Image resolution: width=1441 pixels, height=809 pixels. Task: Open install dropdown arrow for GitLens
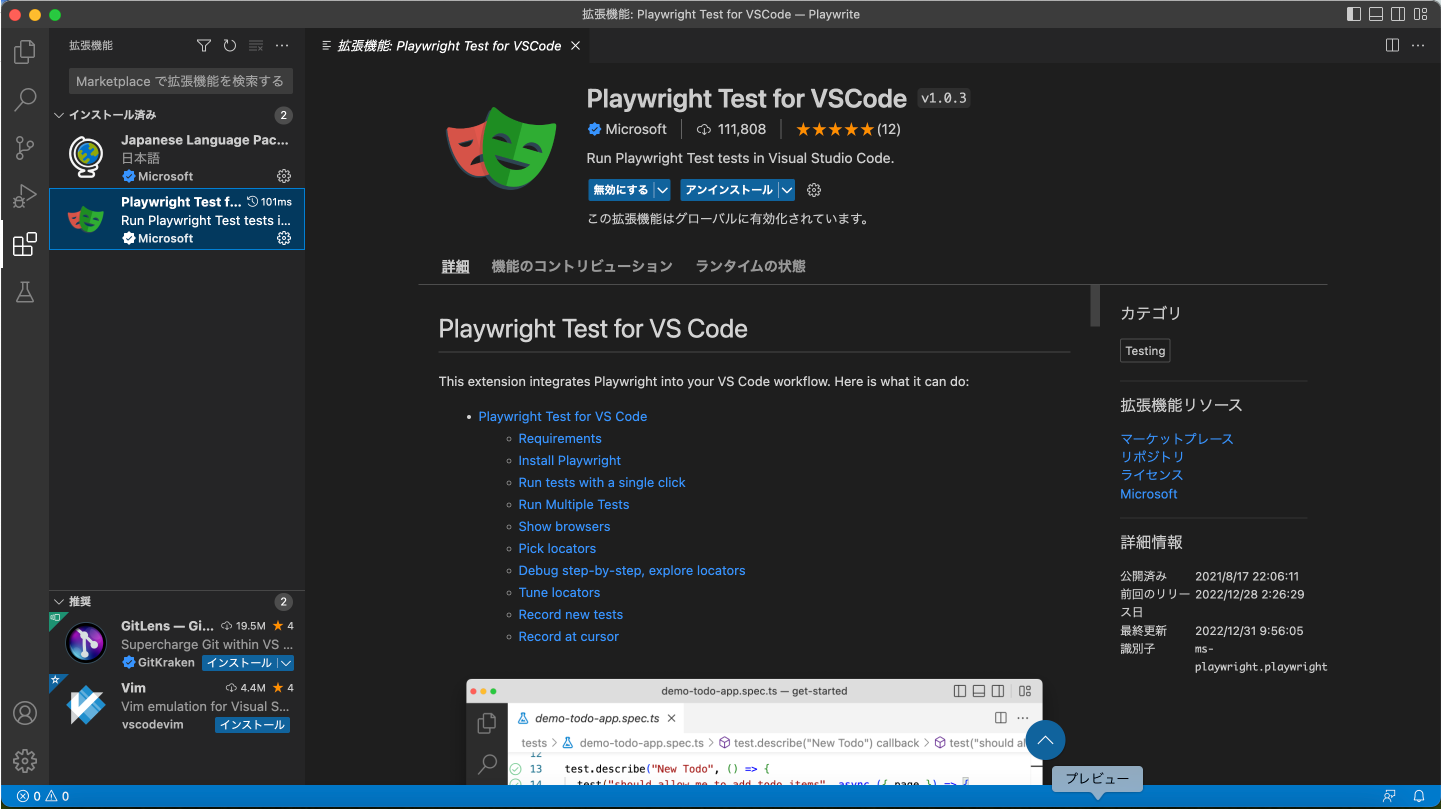(285, 663)
